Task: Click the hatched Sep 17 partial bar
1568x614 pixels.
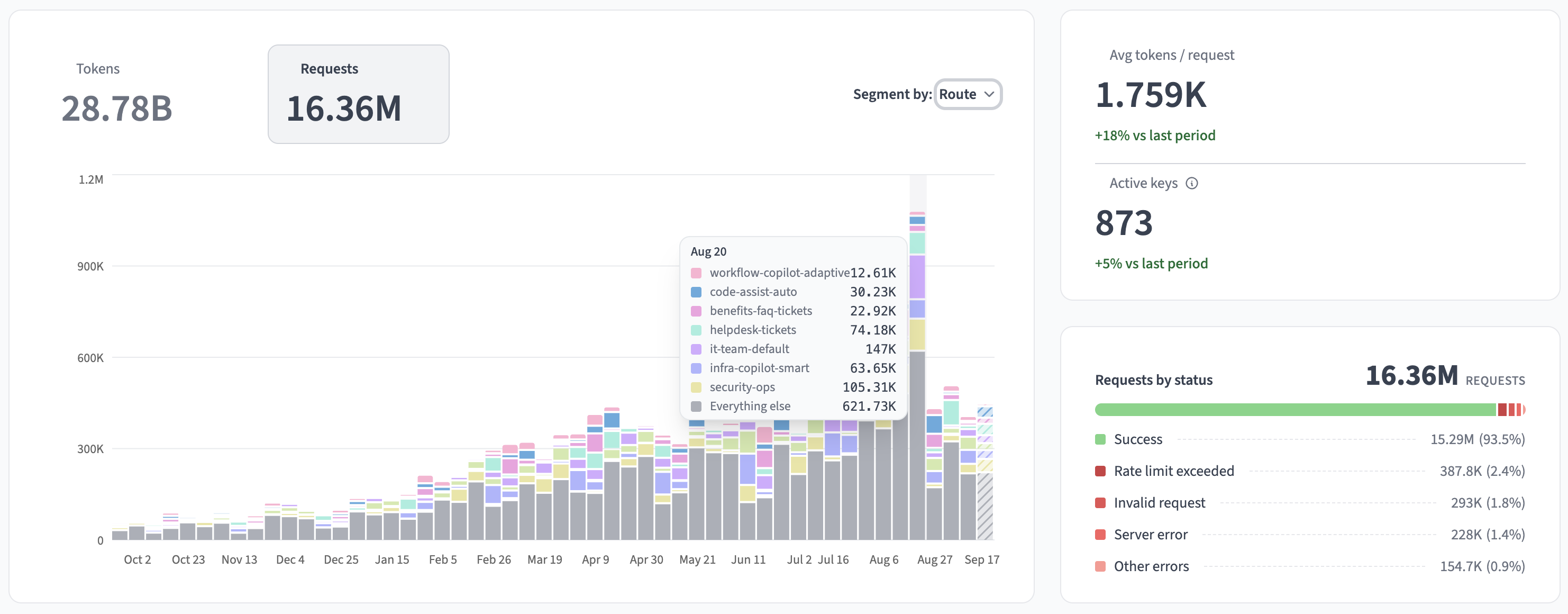Action: pyautogui.click(x=985, y=473)
